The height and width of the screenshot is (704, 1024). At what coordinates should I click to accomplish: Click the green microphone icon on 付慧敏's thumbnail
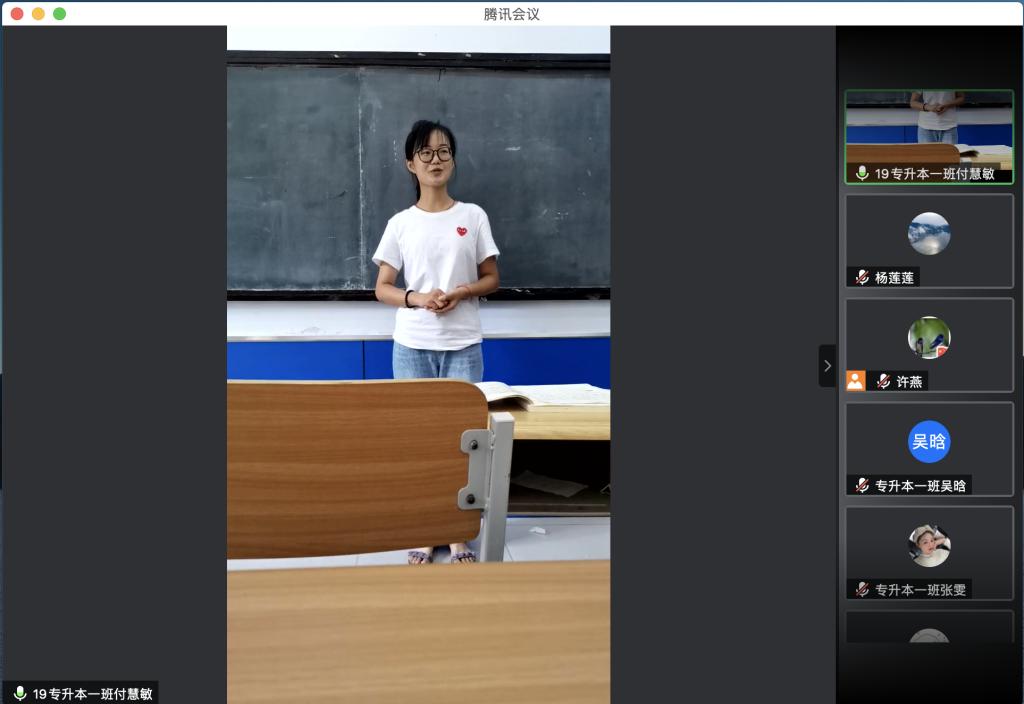pos(862,173)
